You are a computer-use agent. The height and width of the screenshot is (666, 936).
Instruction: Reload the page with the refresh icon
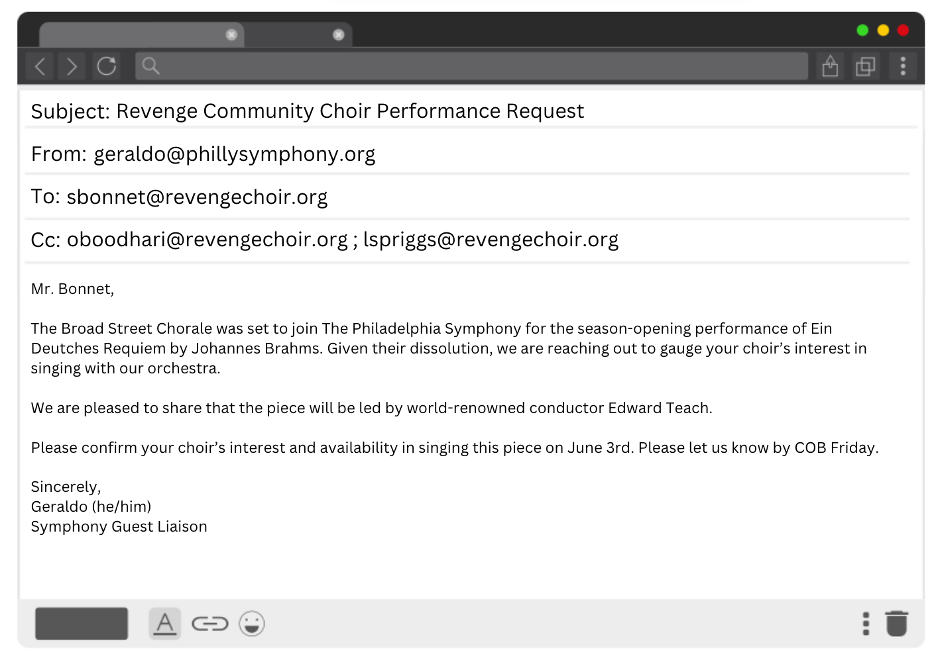pos(106,67)
